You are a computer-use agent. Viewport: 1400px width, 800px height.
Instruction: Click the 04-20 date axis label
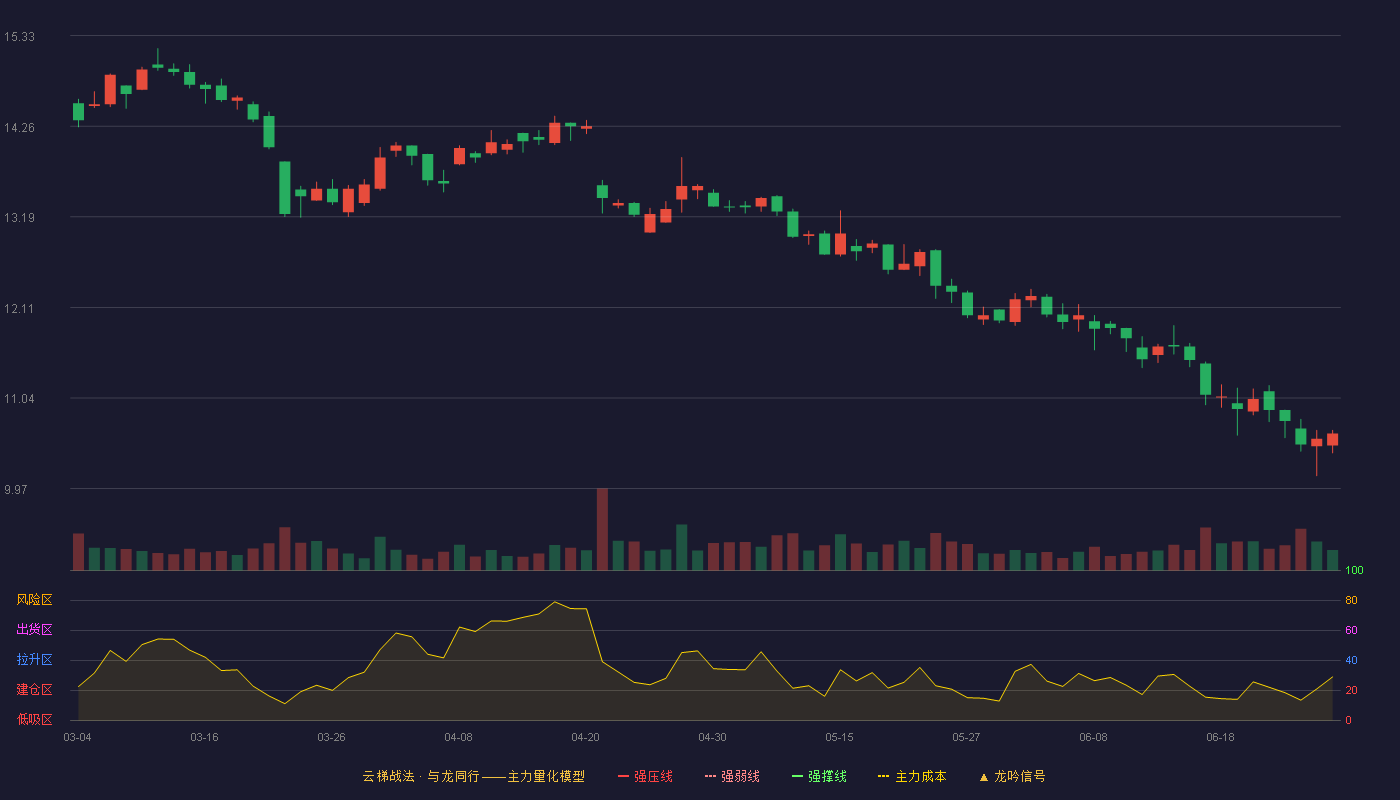[x=585, y=737]
